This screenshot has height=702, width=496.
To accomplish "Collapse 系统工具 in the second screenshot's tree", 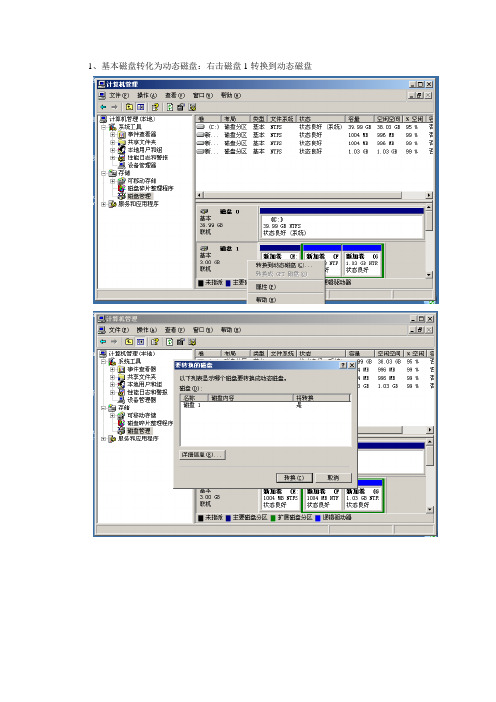I will (x=104, y=361).
